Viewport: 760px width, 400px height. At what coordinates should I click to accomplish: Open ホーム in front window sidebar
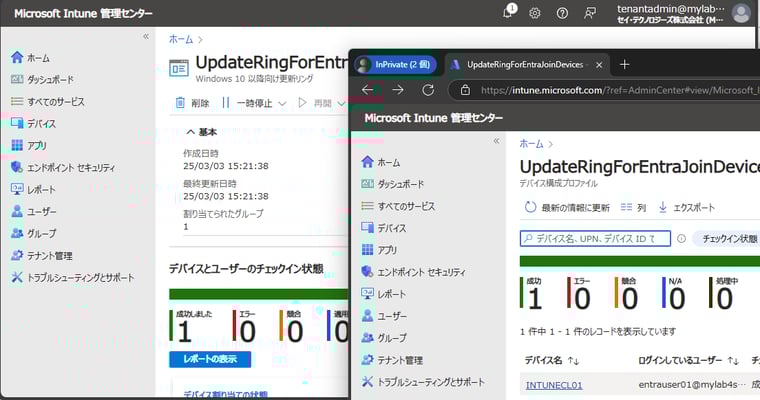(381, 162)
